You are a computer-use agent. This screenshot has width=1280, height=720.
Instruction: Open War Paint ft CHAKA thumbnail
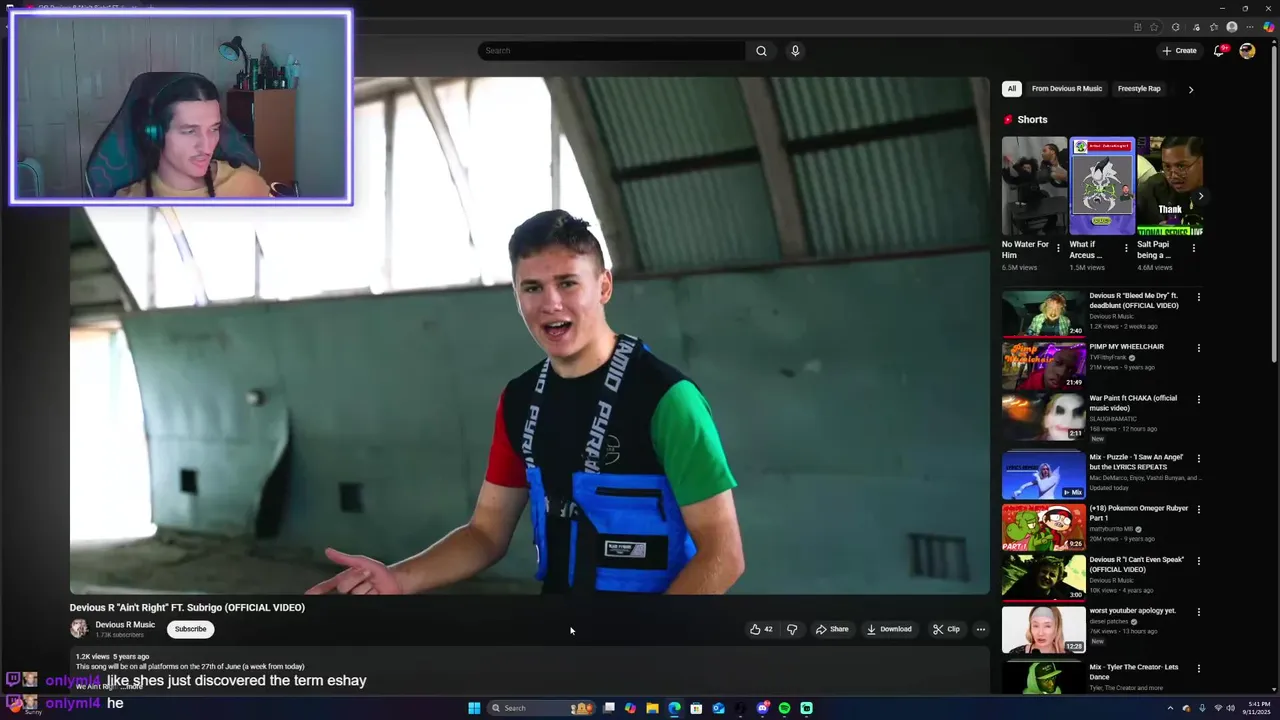[x=1043, y=416]
